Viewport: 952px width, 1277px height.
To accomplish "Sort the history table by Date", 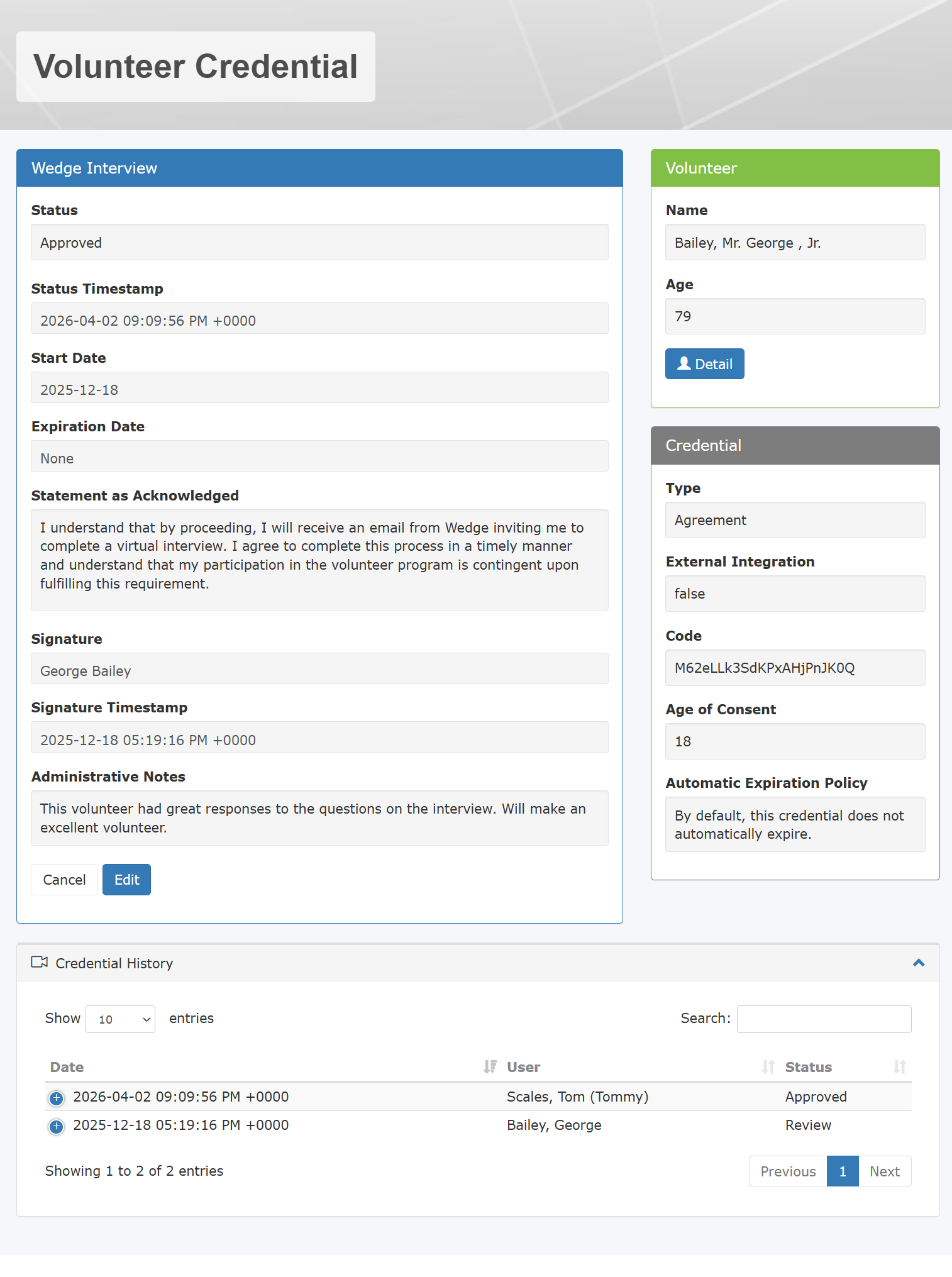I will coord(490,1067).
